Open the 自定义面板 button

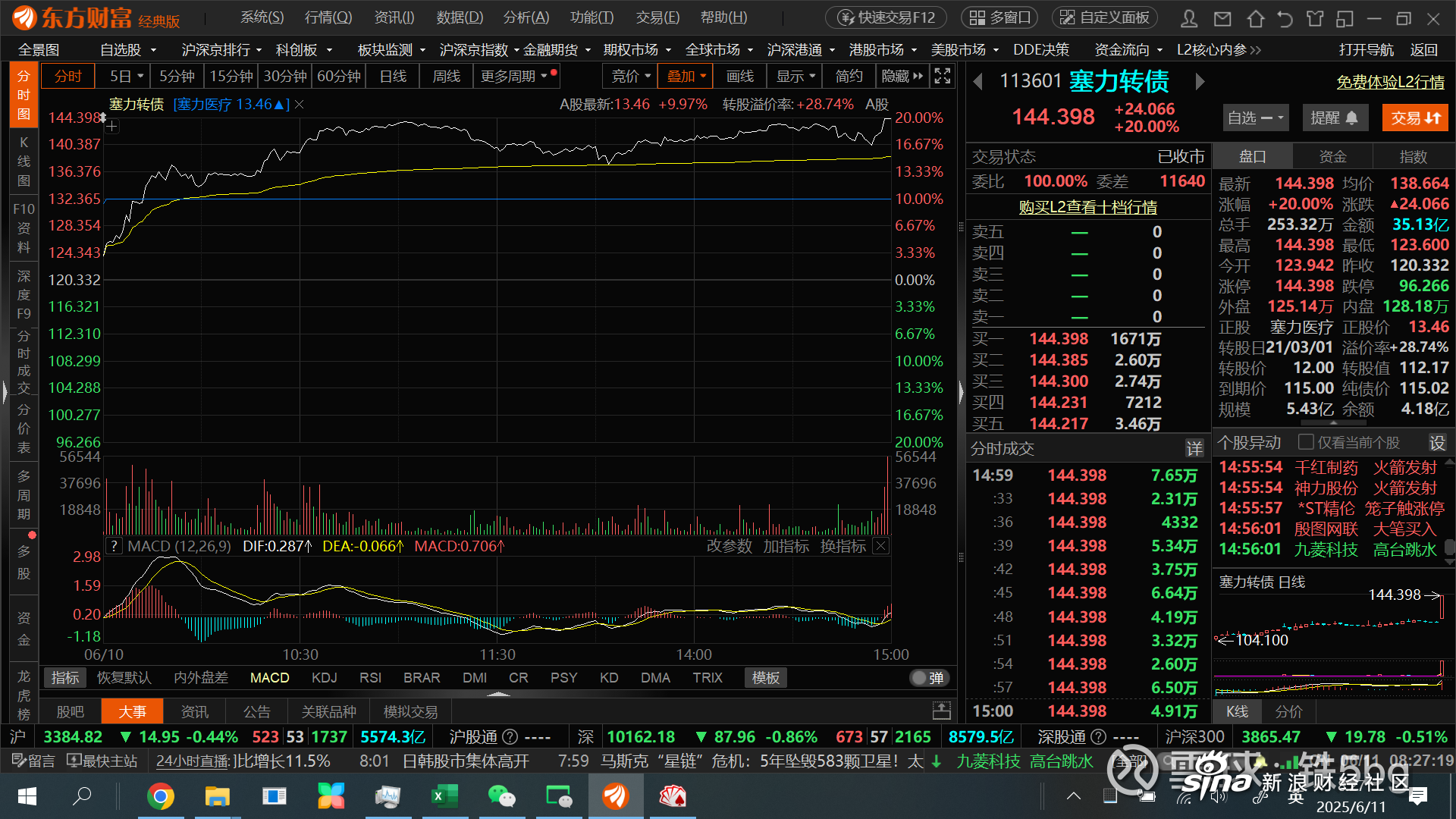tap(1104, 18)
